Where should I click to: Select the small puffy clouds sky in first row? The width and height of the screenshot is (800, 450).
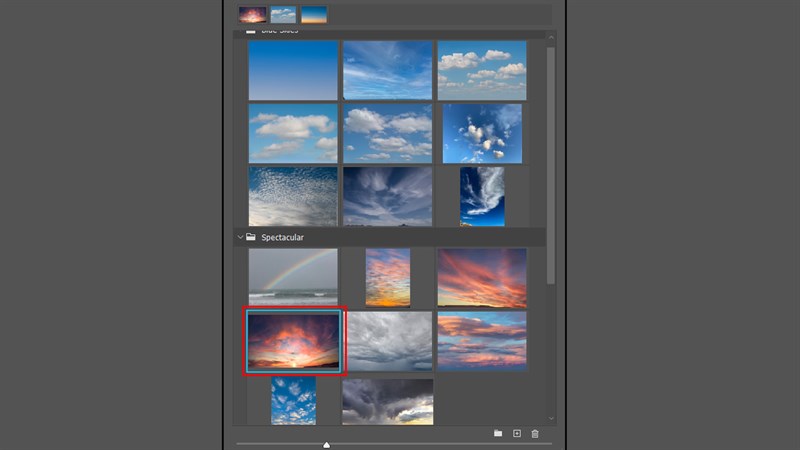[x=482, y=70]
